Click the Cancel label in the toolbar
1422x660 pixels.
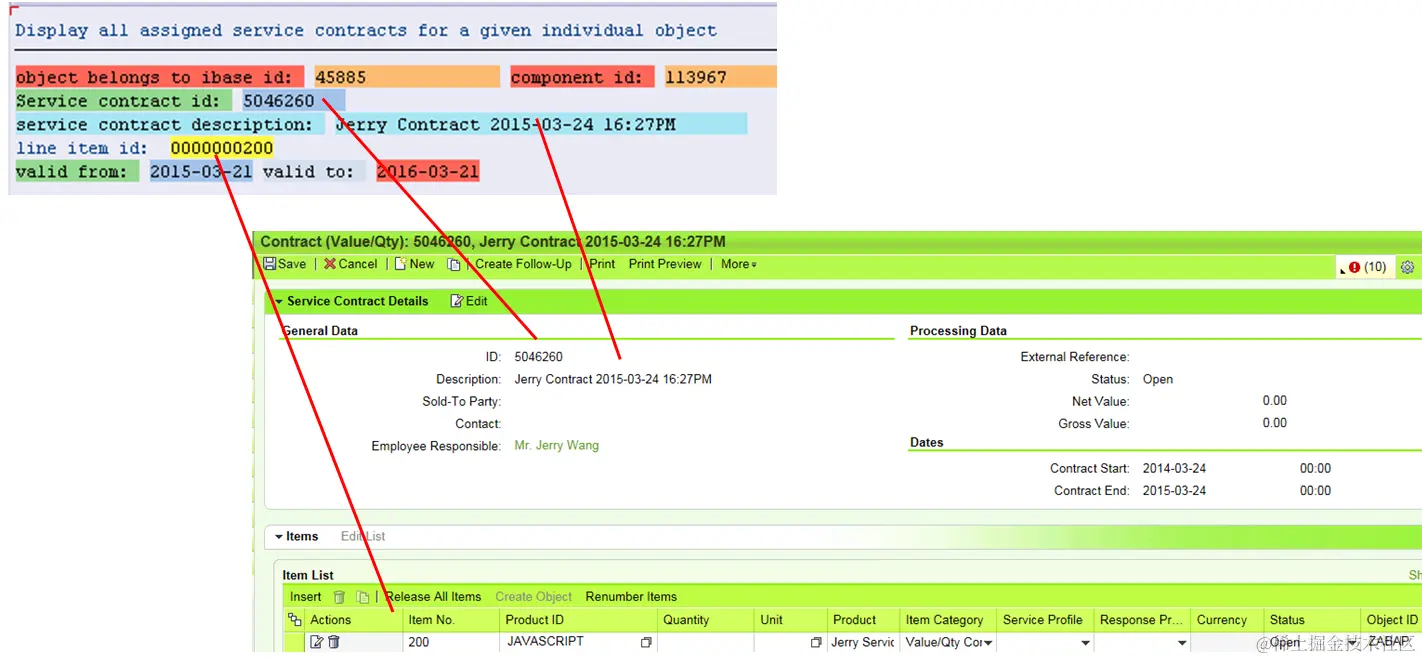[358, 264]
